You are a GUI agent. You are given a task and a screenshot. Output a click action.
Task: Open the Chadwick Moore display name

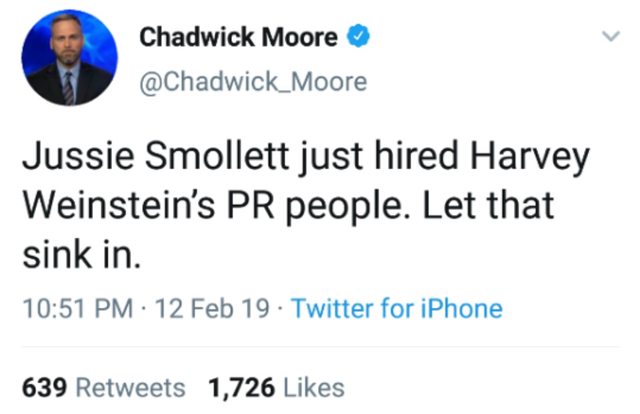pyautogui.click(x=238, y=38)
